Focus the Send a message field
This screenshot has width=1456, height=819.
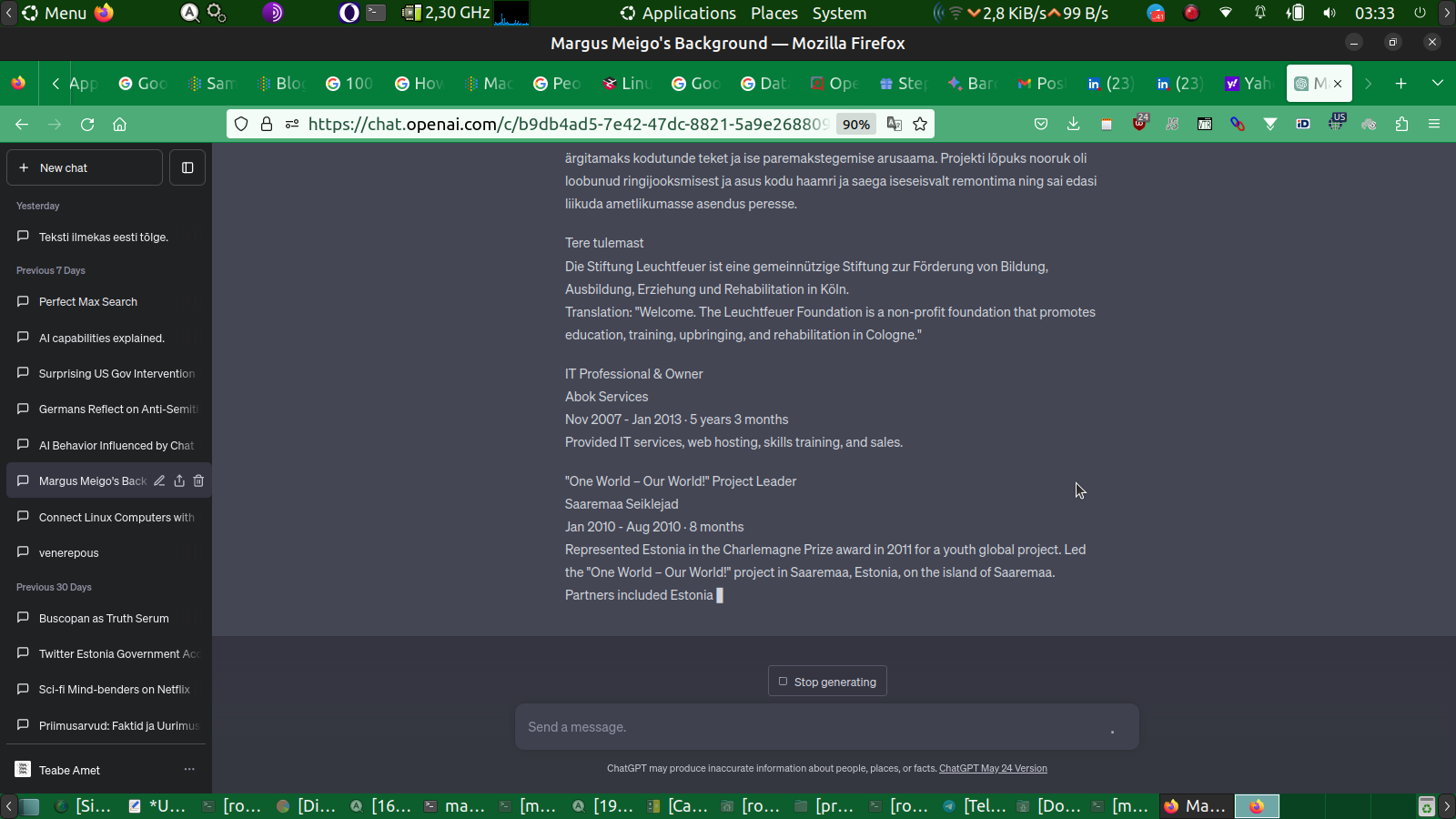[826, 727]
